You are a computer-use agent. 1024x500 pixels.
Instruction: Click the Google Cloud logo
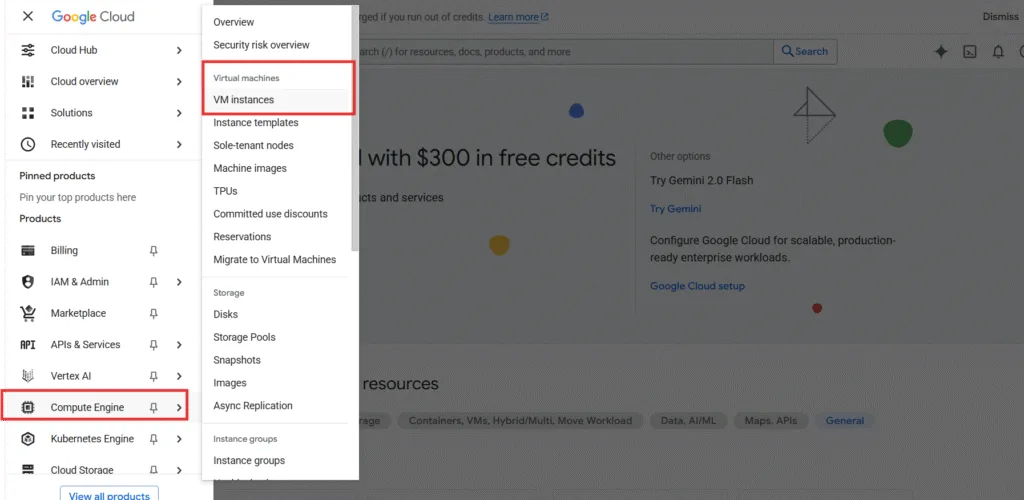(93, 16)
